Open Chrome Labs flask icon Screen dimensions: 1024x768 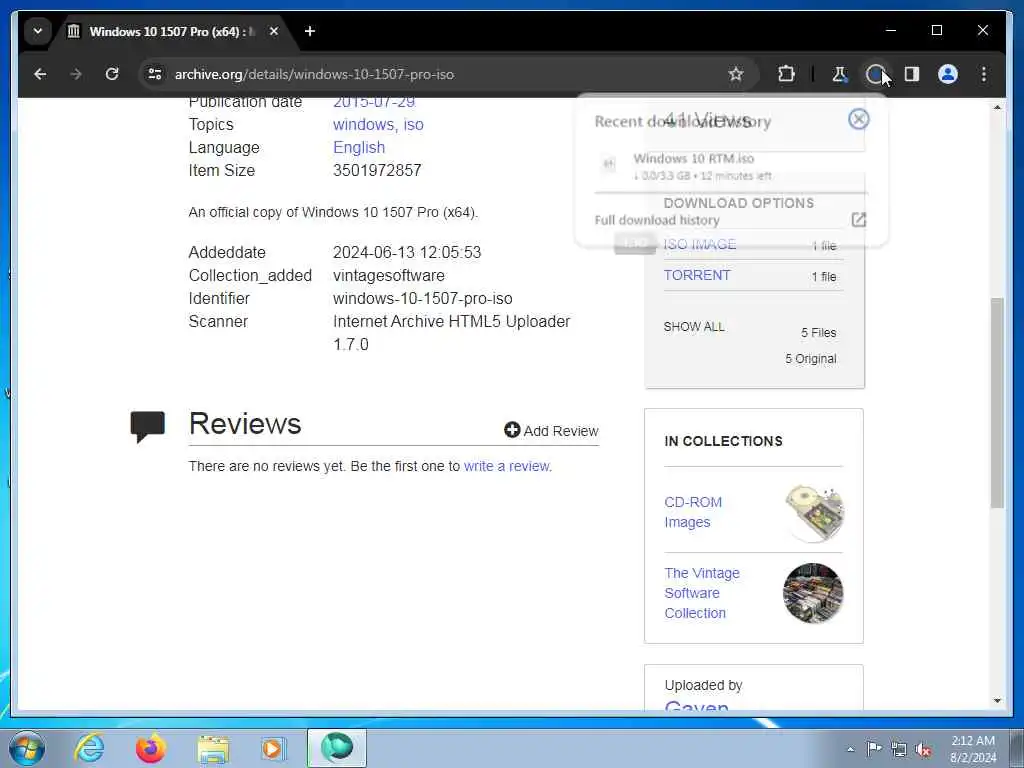[x=840, y=74]
